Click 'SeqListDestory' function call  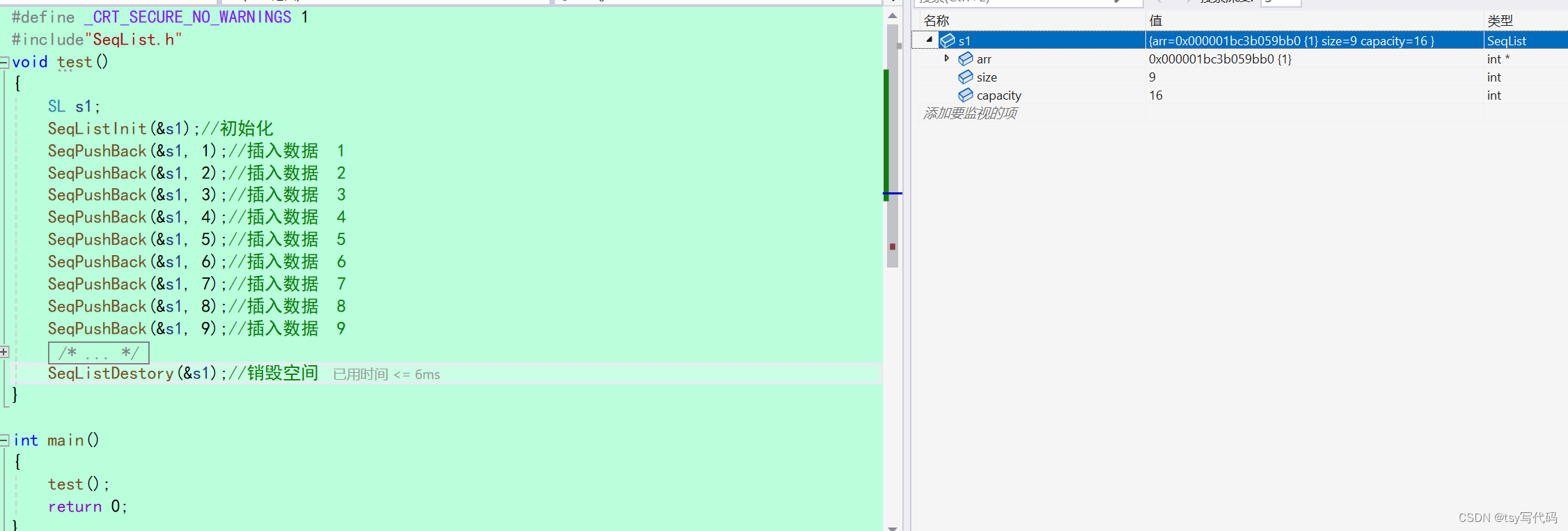(111, 374)
